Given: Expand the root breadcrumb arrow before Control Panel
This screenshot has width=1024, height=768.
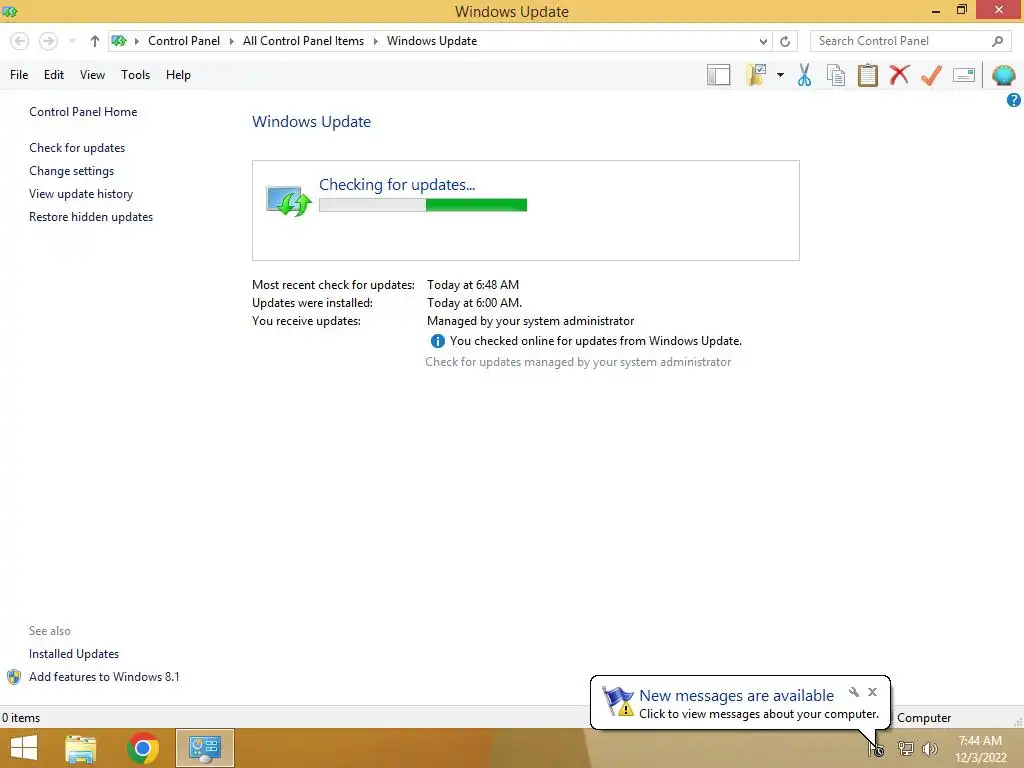Looking at the screenshot, I should (136, 41).
